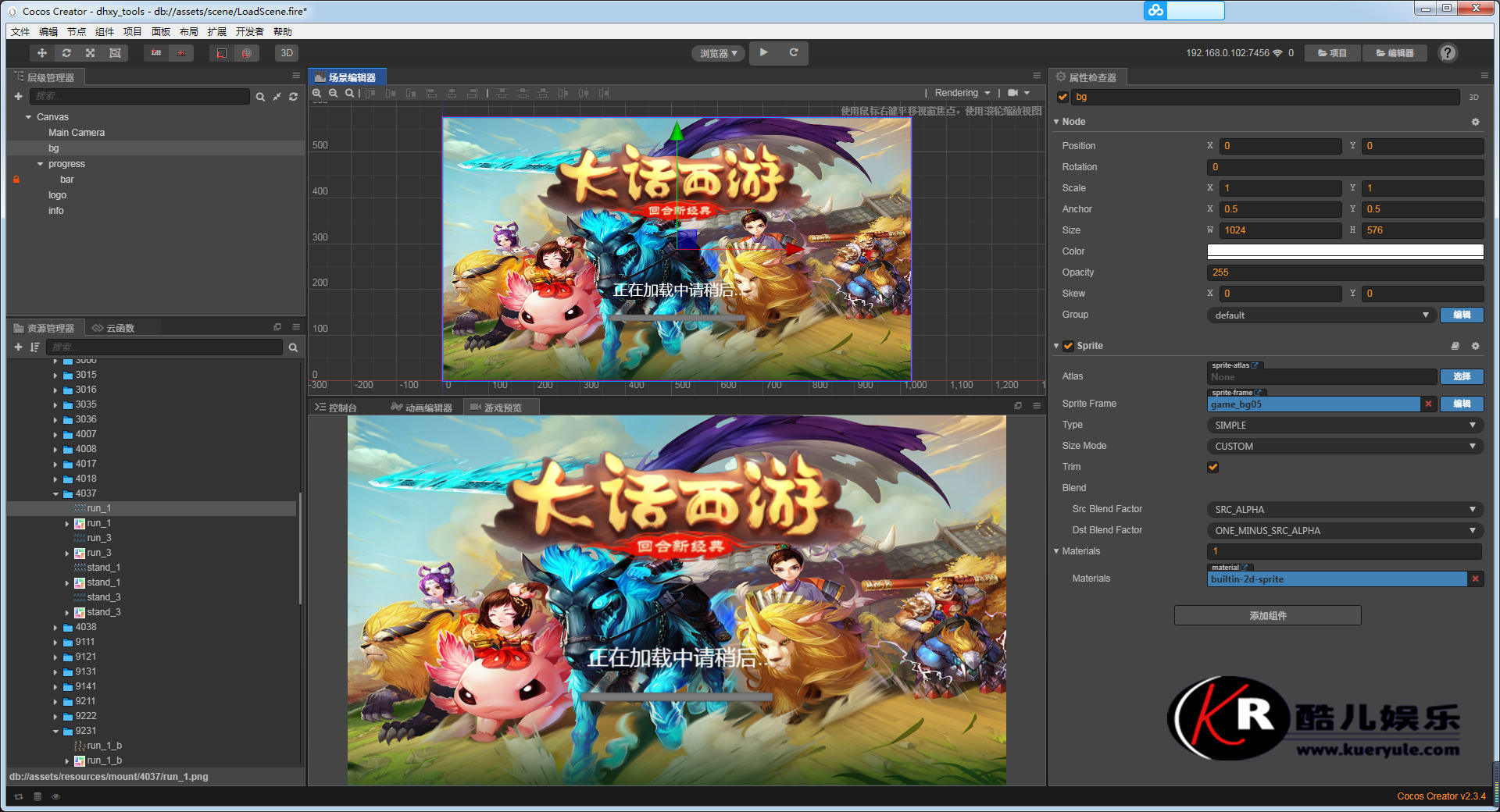Click the Opacity value field

(1345, 272)
